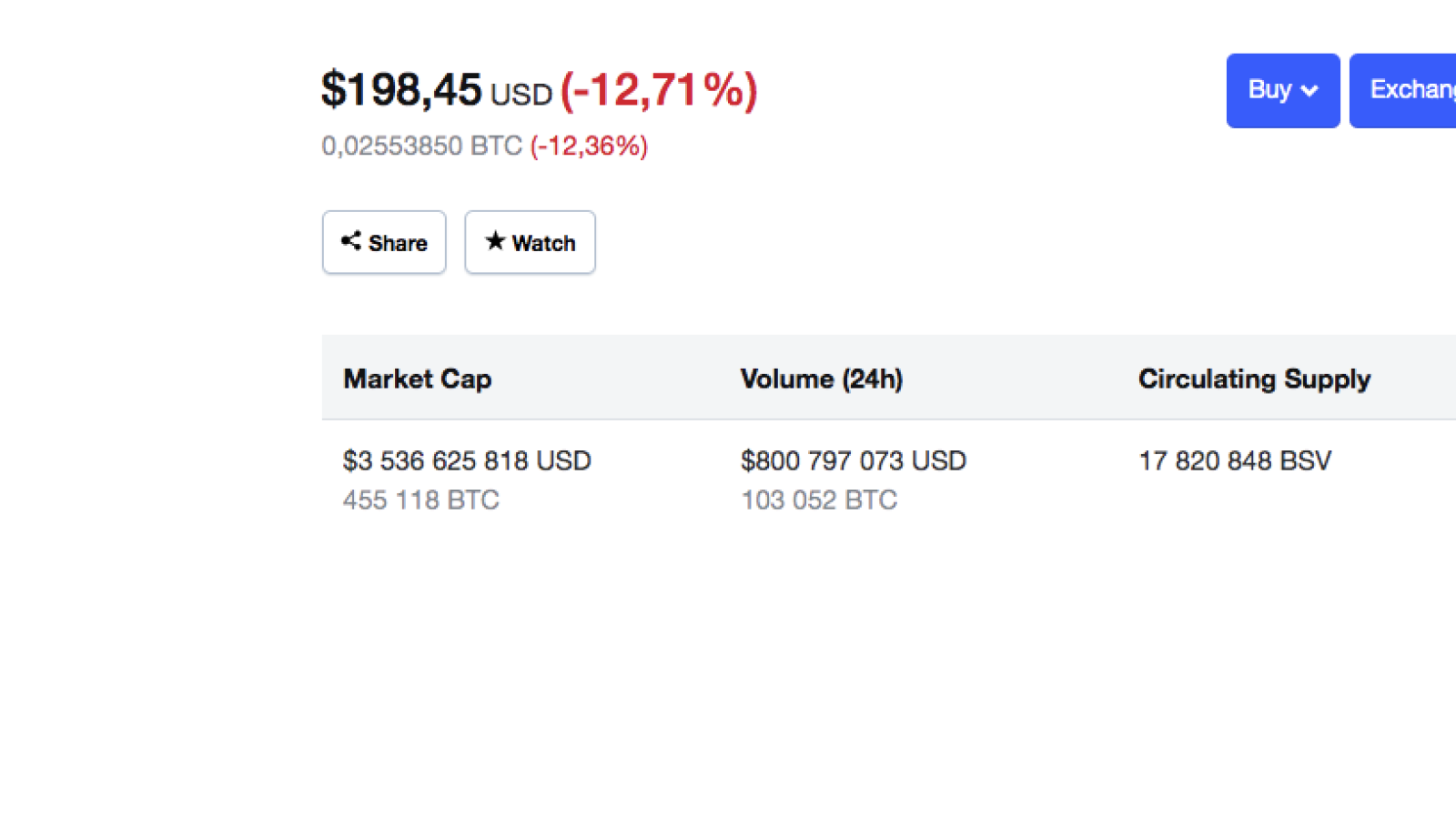
Task: Click the 455 118 BTC market cap value
Action: pos(421,500)
